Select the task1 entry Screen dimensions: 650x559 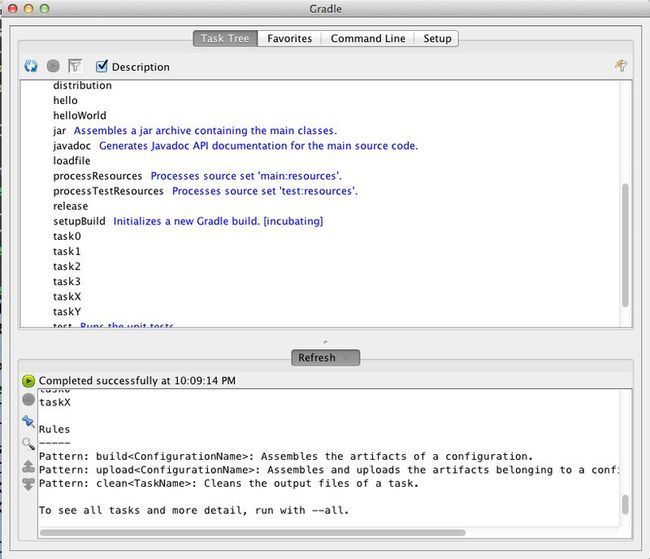[x=67, y=251]
